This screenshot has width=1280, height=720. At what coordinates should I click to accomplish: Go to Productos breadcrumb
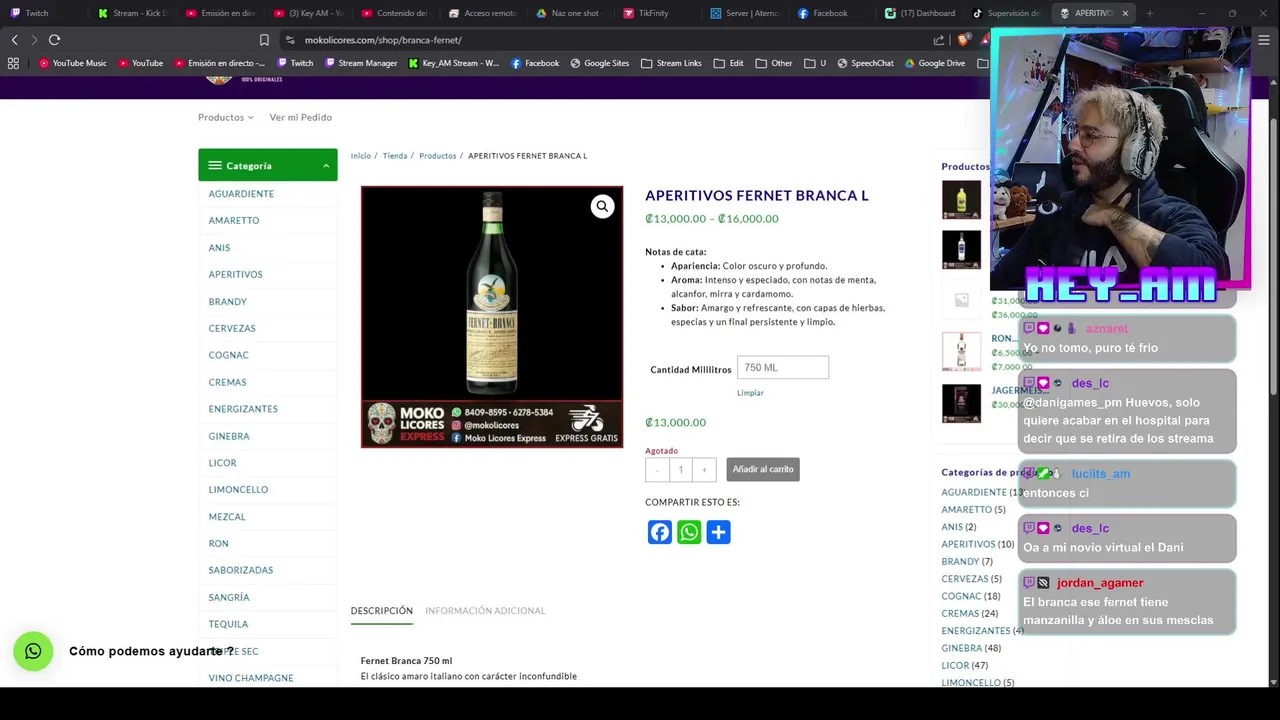(x=437, y=156)
